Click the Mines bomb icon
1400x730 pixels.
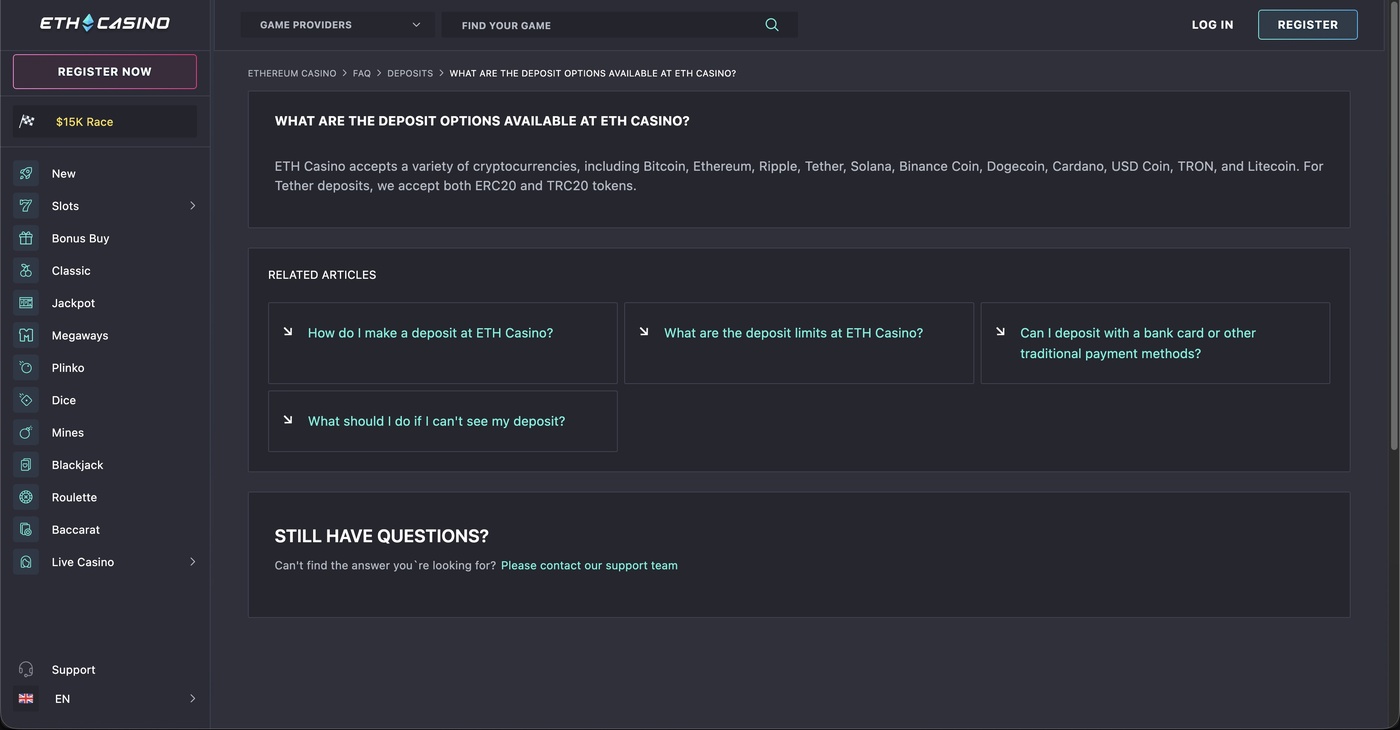(26, 432)
